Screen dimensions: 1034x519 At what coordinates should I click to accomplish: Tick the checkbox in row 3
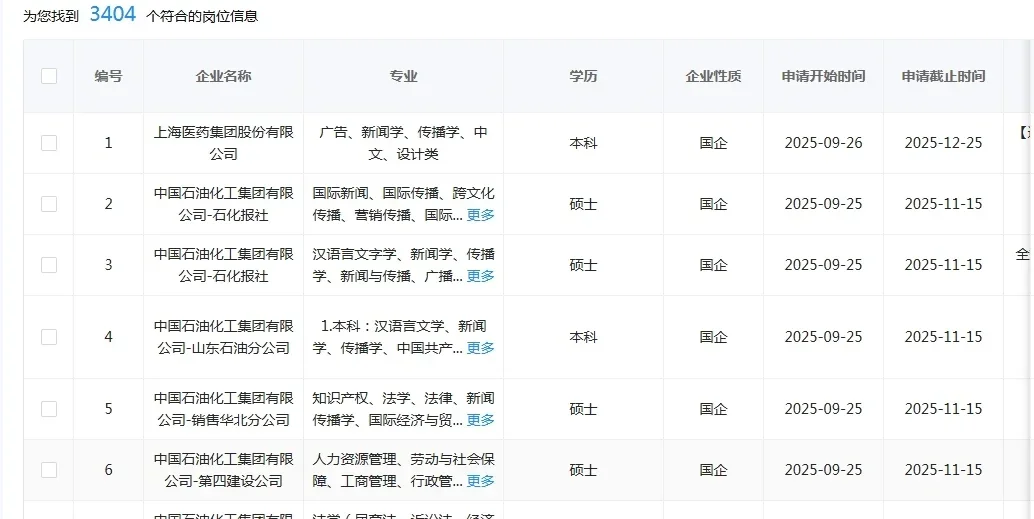tap(49, 264)
